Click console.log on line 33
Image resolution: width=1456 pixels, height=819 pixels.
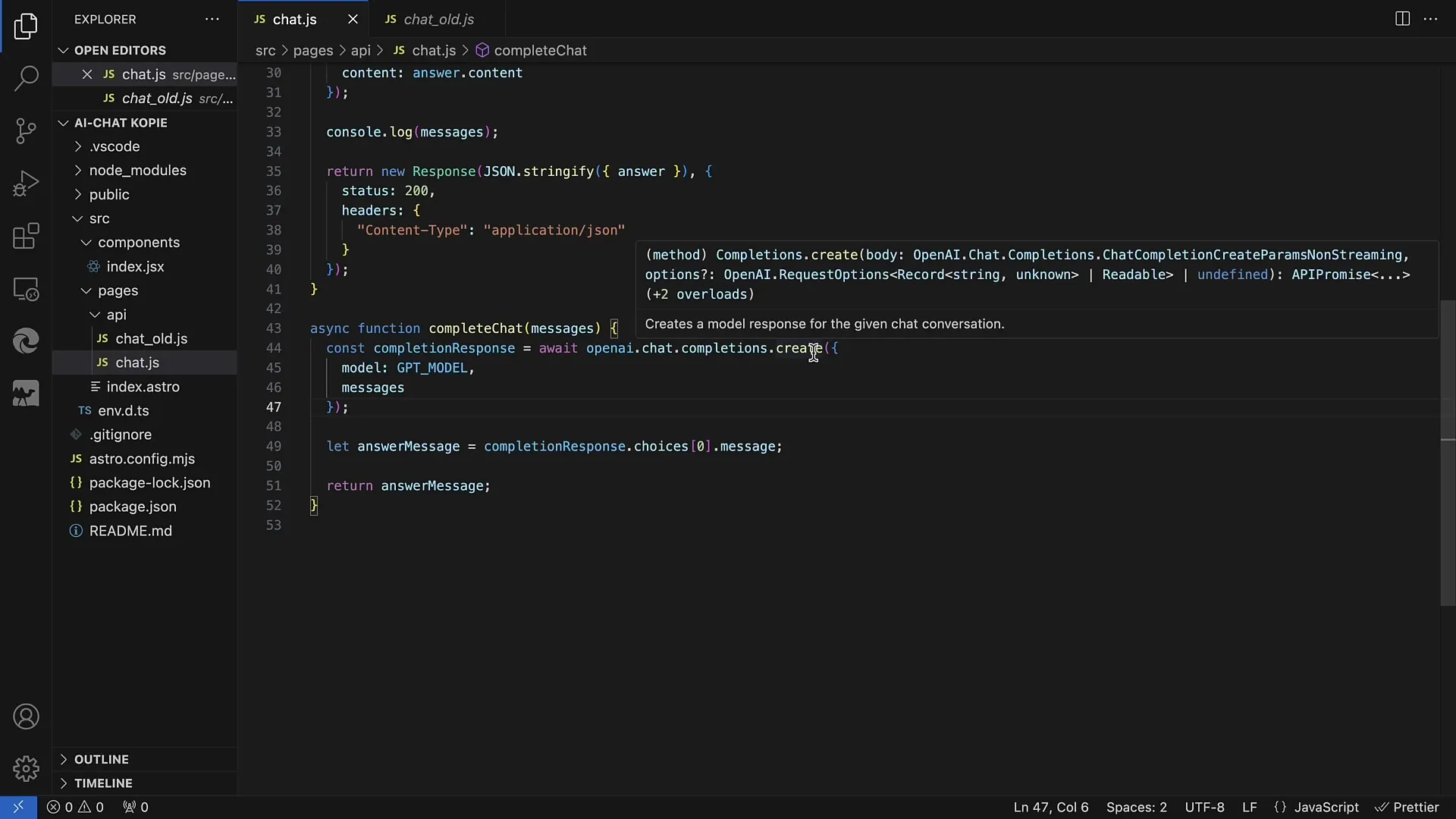[369, 132]
